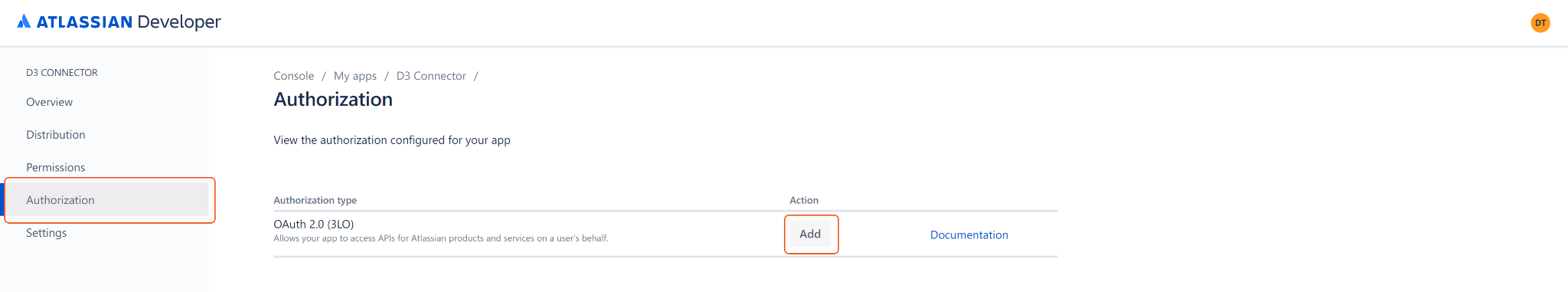Click the Authorization type column header
This screenshot has width=1568, height=292.
tap(315, 200)
